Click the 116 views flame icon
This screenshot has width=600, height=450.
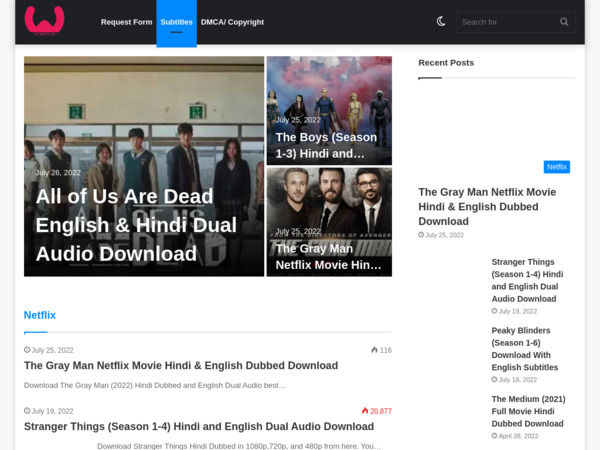point(374,350)
